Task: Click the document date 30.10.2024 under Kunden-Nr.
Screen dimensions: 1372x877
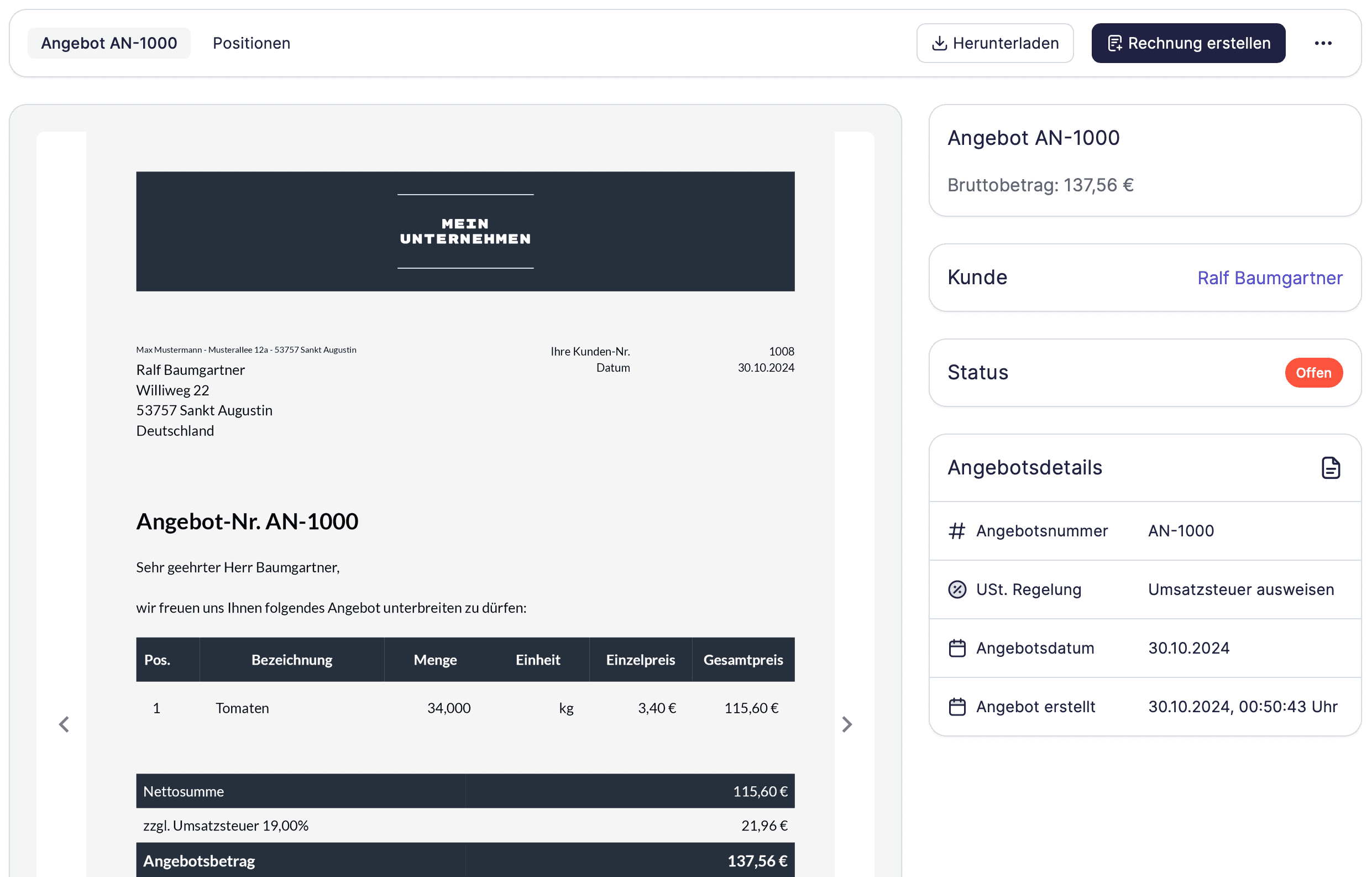Action: pyautogui.click(x=766, y=368)
